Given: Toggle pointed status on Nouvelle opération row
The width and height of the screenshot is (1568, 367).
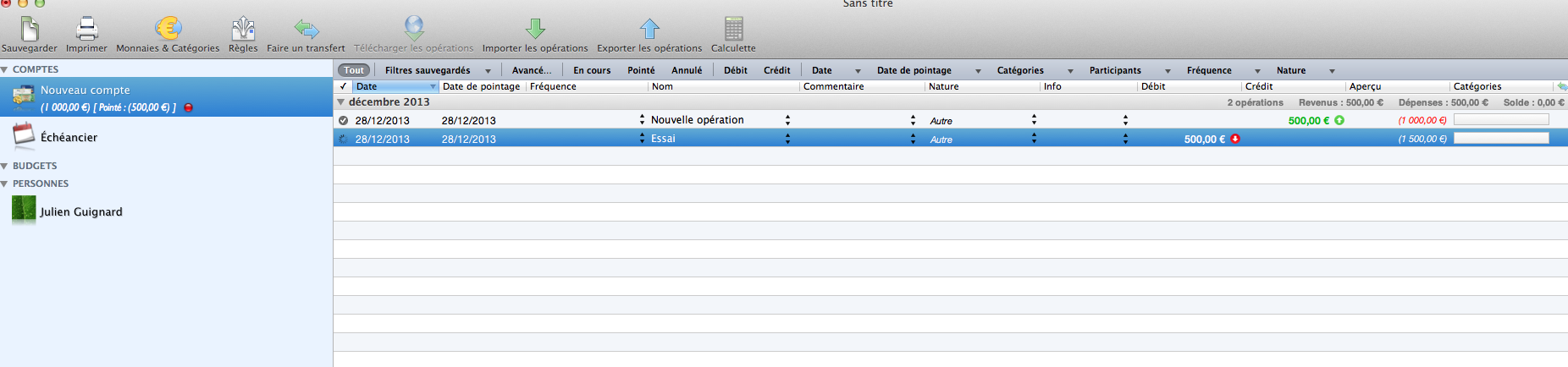Looking at the screenshot, I should tap(343, 120).
